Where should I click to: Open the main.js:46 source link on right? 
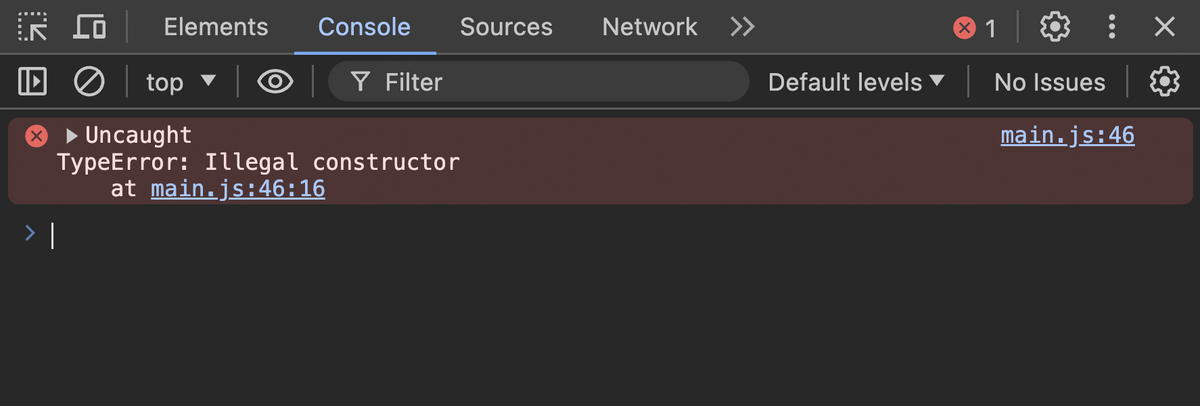[1067, 135]
